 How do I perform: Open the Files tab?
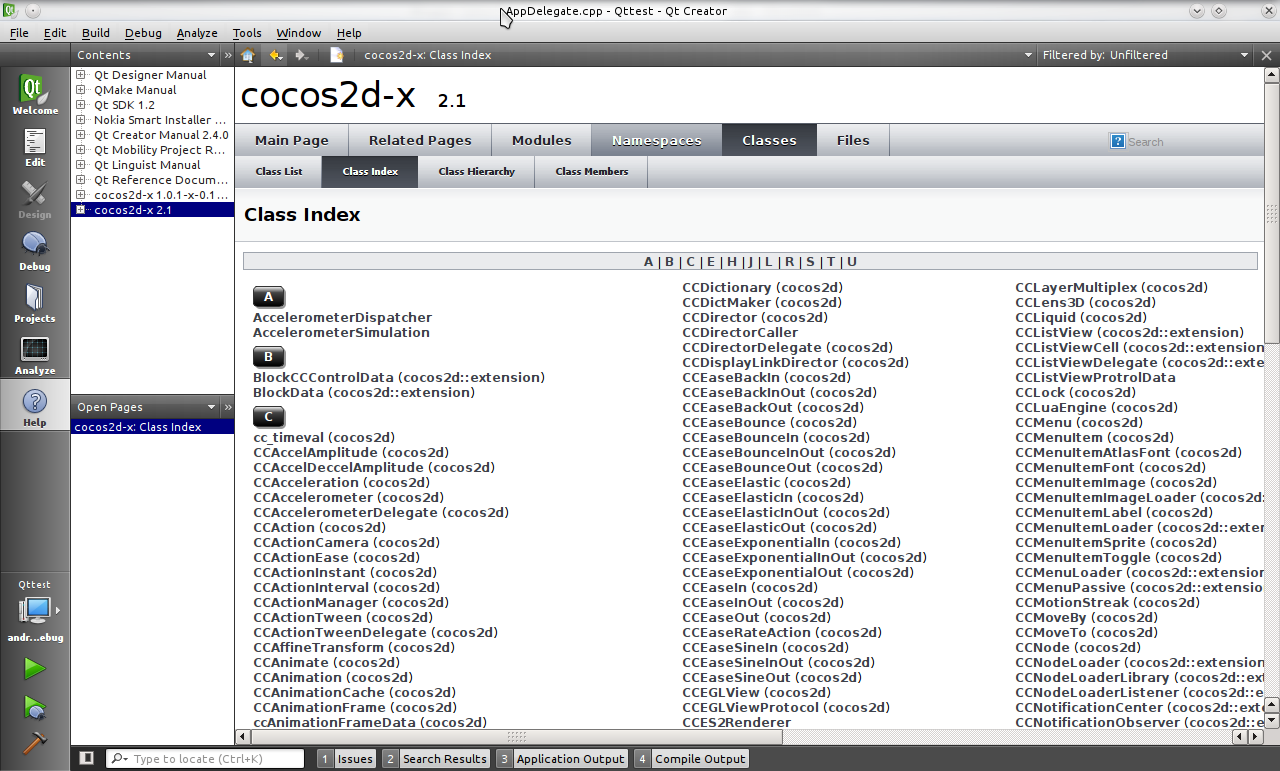(853, 140)
